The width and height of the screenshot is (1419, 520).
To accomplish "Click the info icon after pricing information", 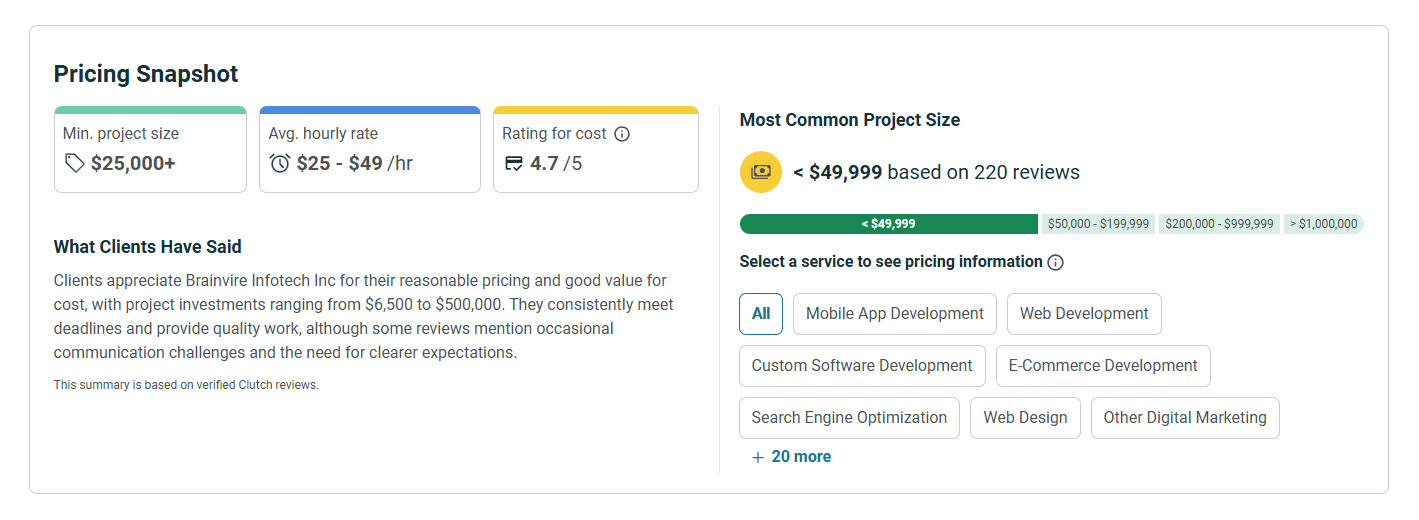I will pos(1055,263).
